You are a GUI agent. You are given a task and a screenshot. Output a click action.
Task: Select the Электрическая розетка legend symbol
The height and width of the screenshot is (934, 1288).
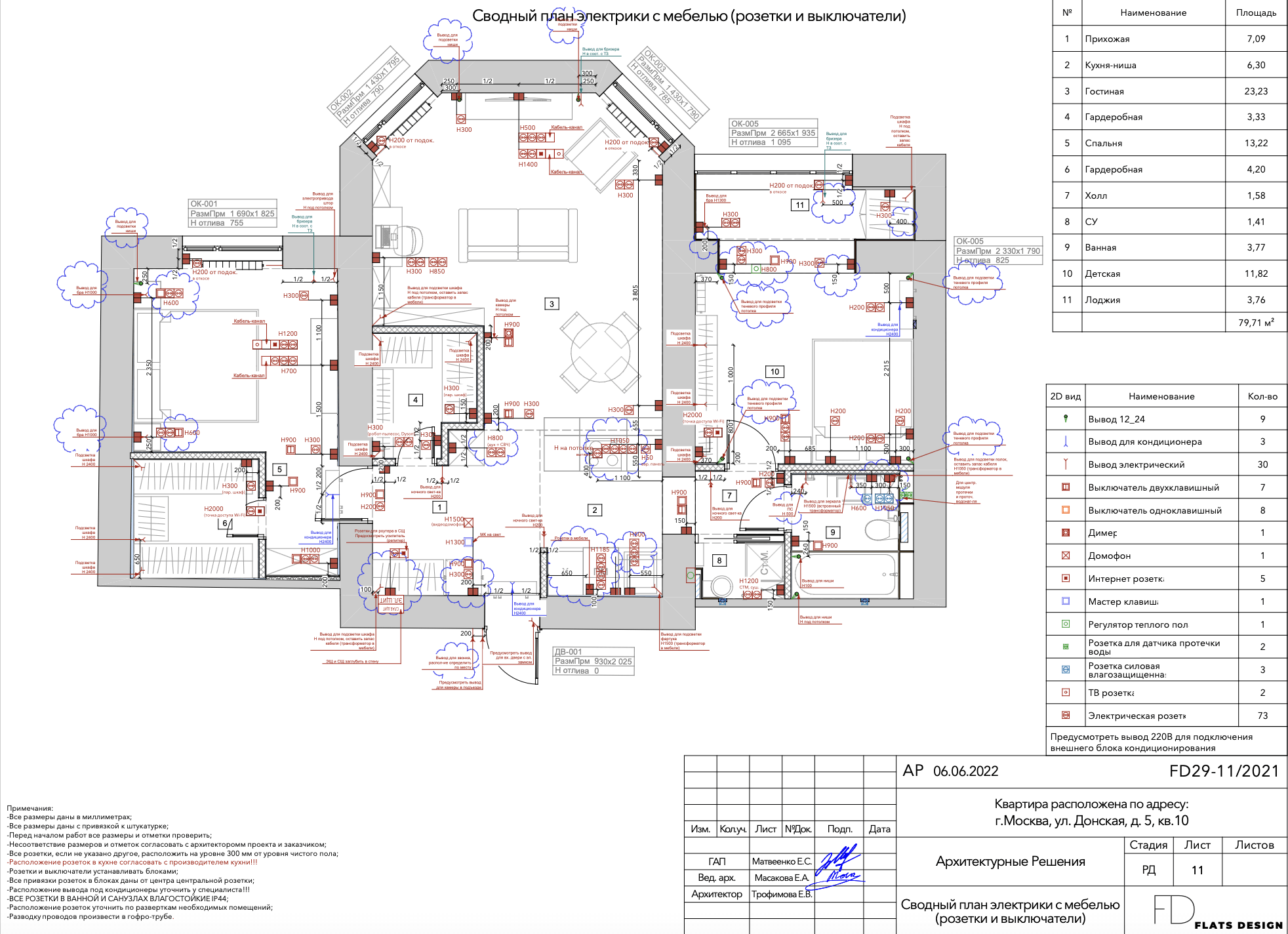pos(1066,715)
